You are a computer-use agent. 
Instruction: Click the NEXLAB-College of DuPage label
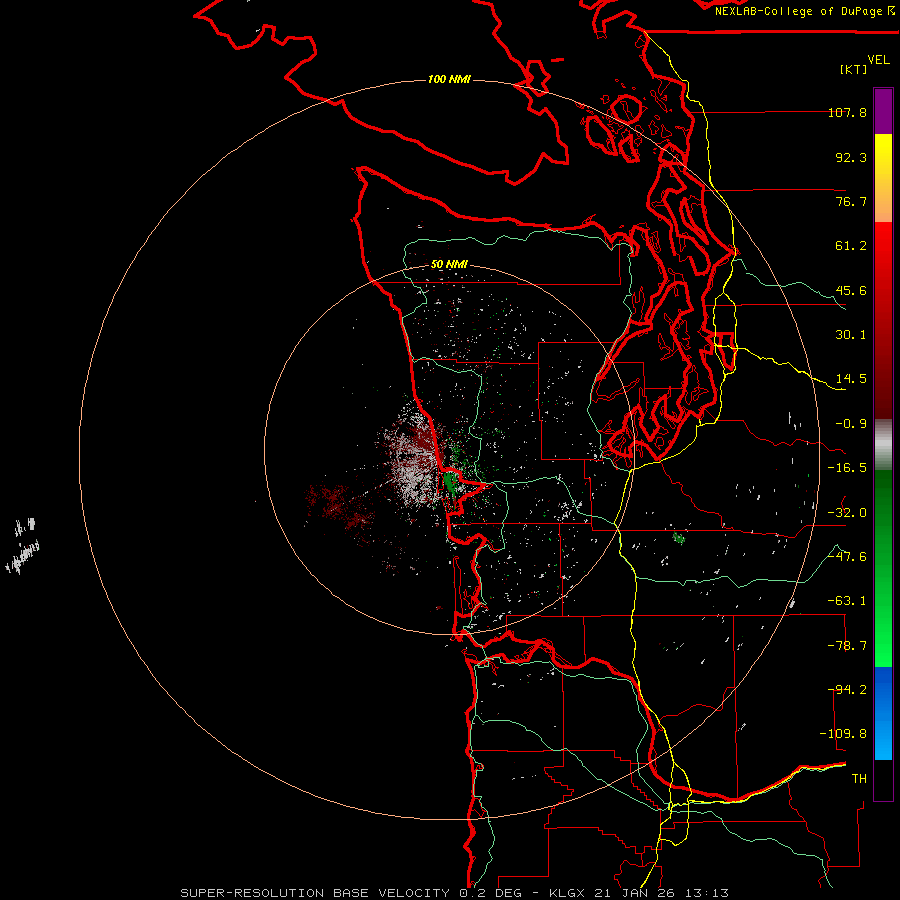pyautogui.click(x=798, y=11)
